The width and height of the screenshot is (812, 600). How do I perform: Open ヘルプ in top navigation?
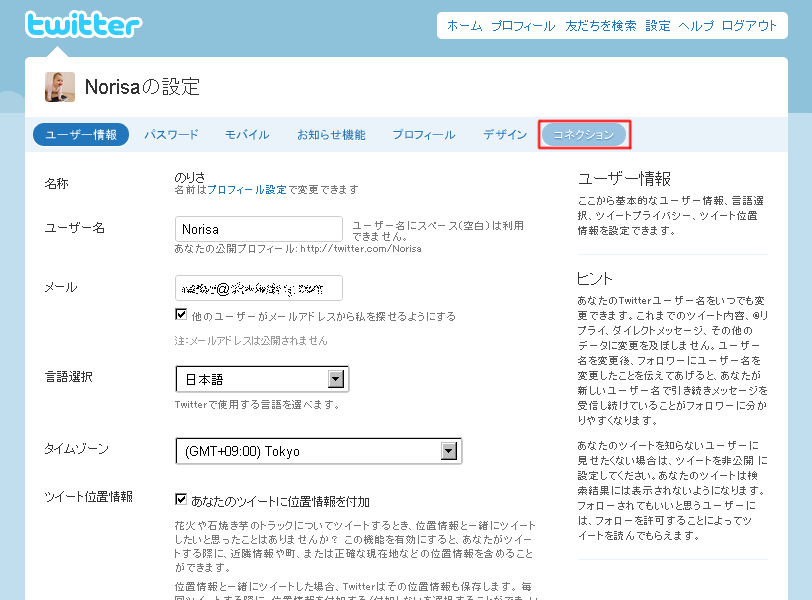pos(696,26)
